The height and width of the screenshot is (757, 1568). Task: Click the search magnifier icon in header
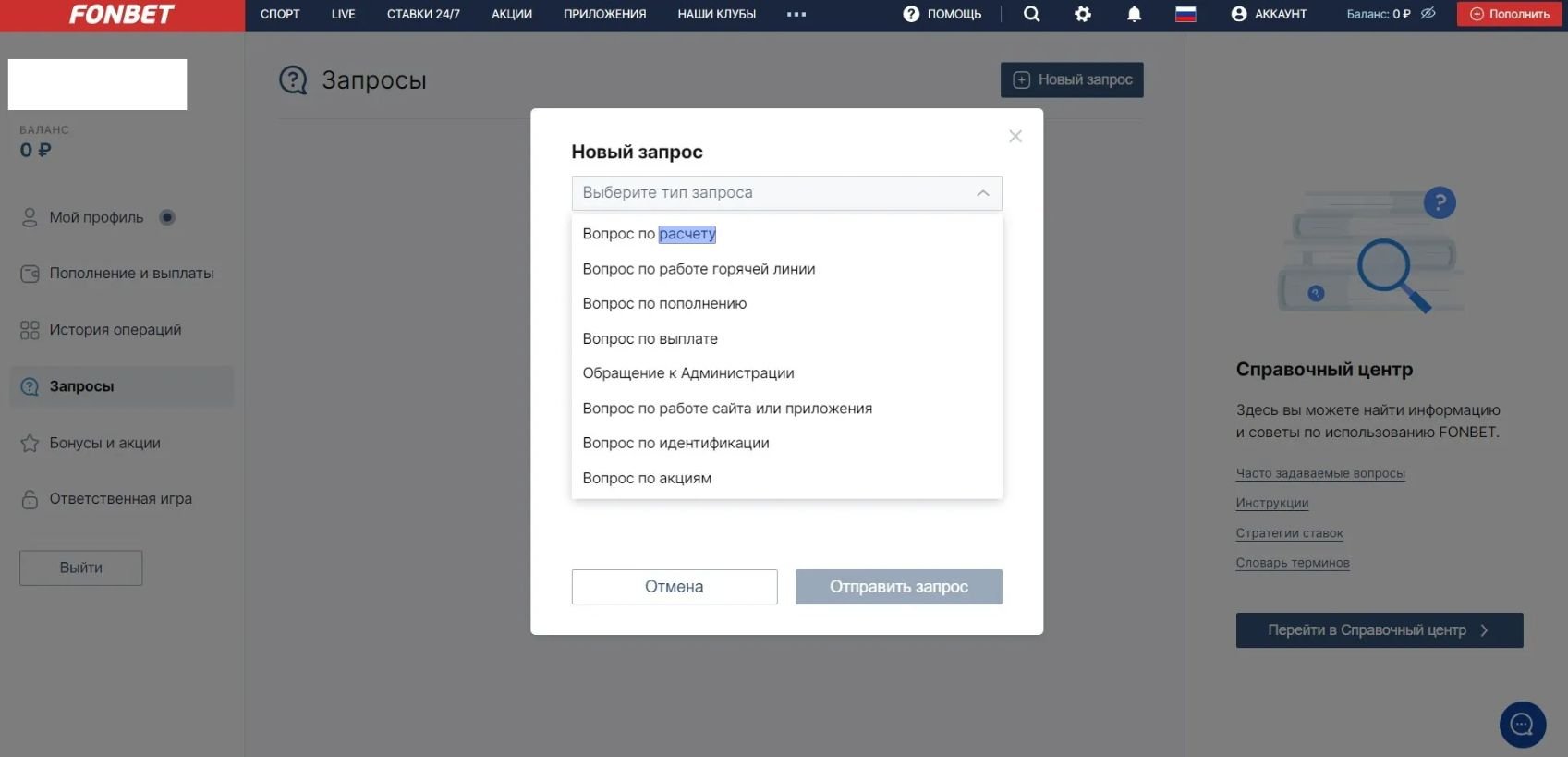[1032, 14]
